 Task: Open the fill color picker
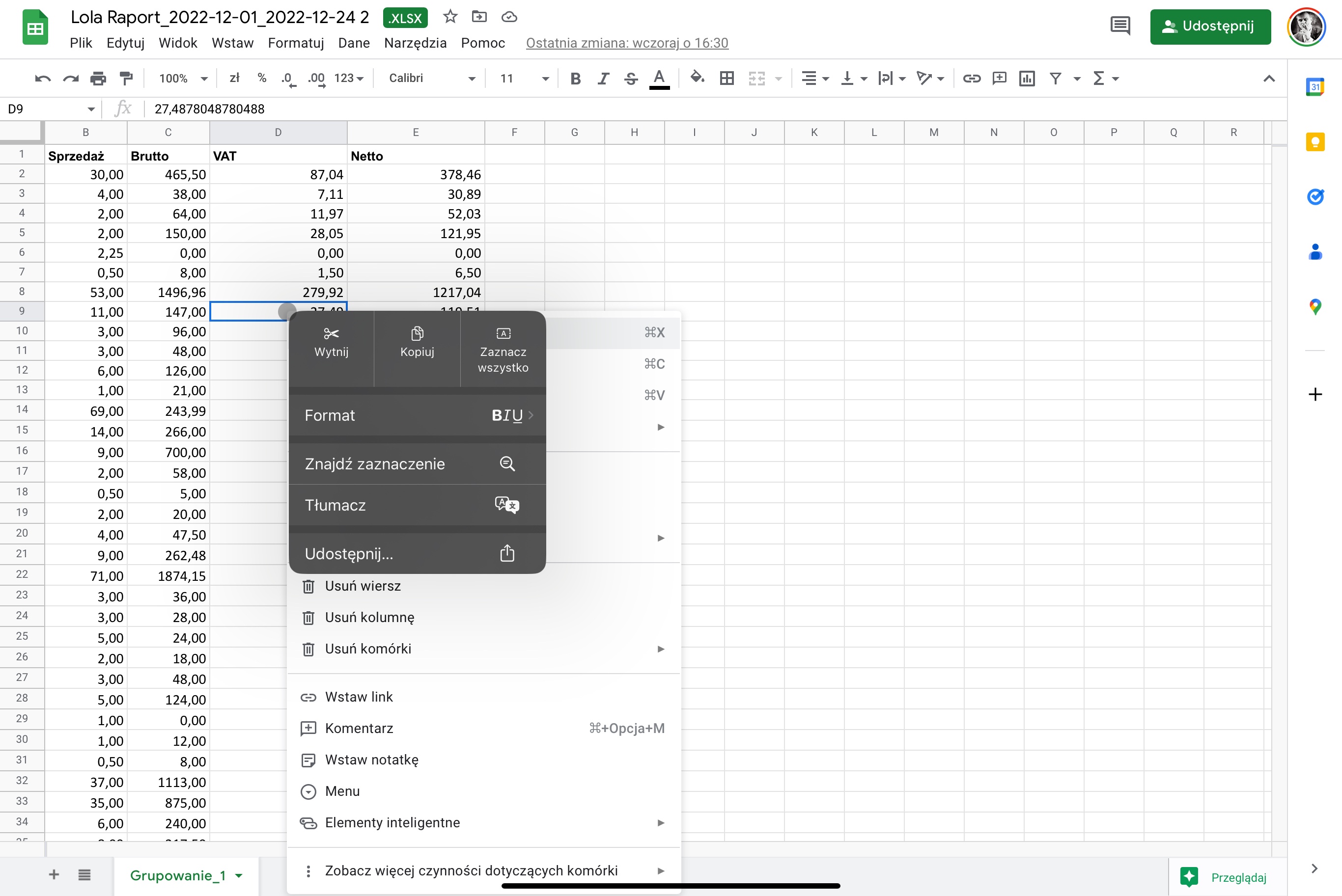(697, 78)
